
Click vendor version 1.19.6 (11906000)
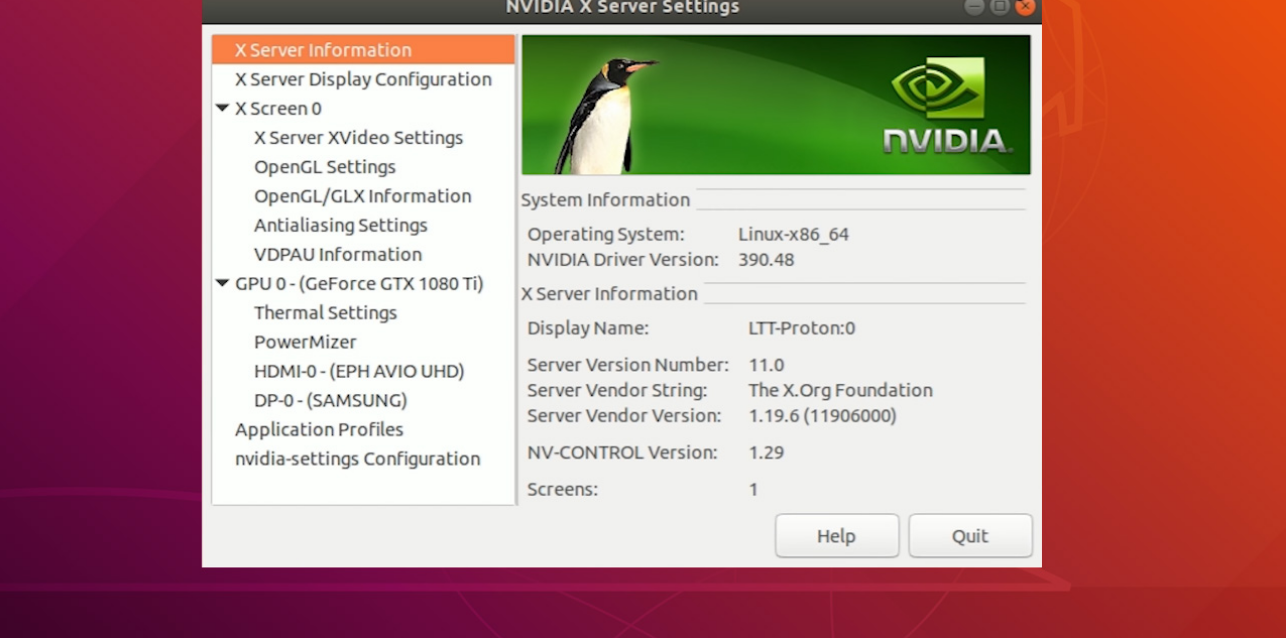(822, 415)
